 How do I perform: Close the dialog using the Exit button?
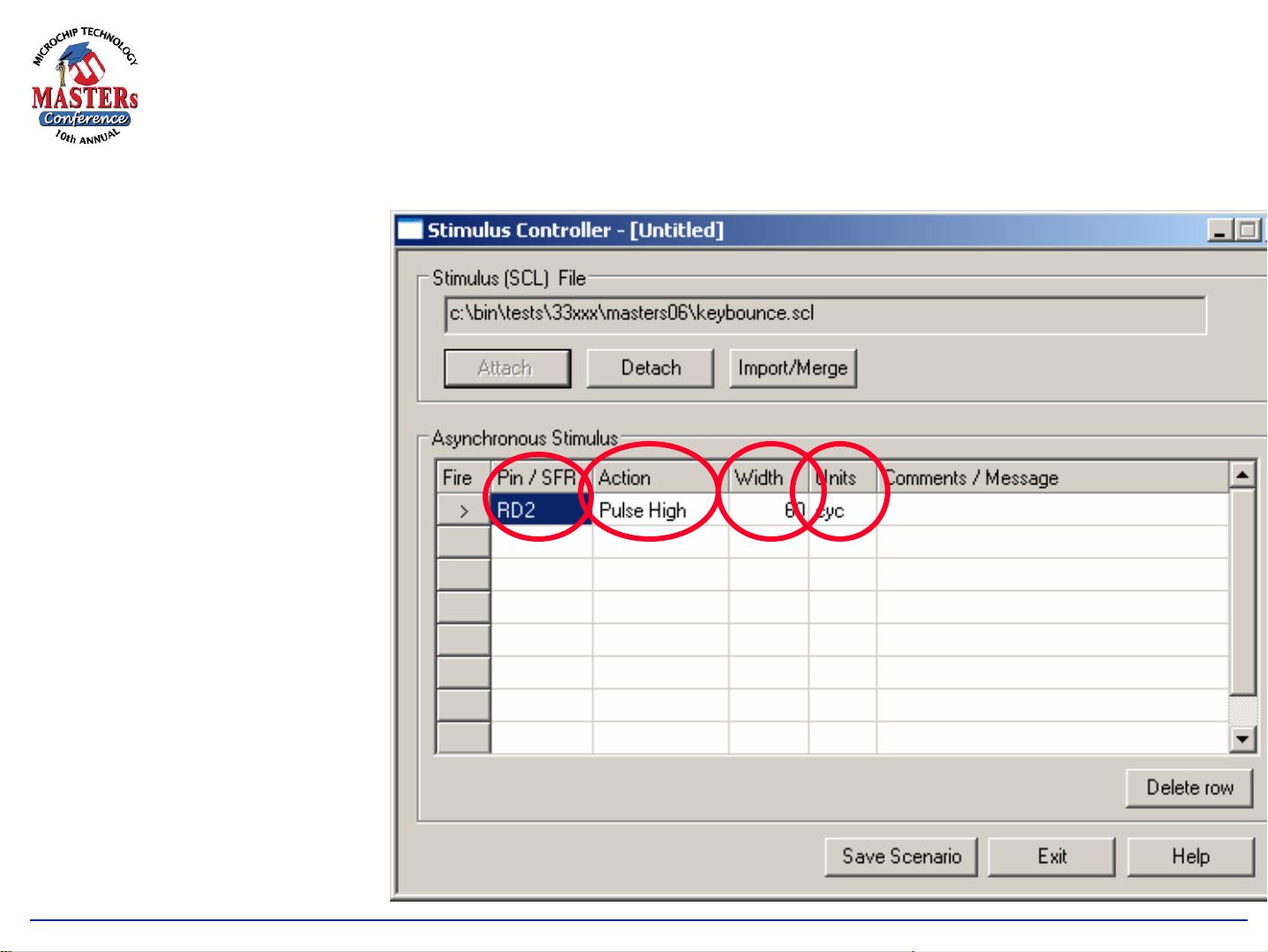tap(1051, 857)
